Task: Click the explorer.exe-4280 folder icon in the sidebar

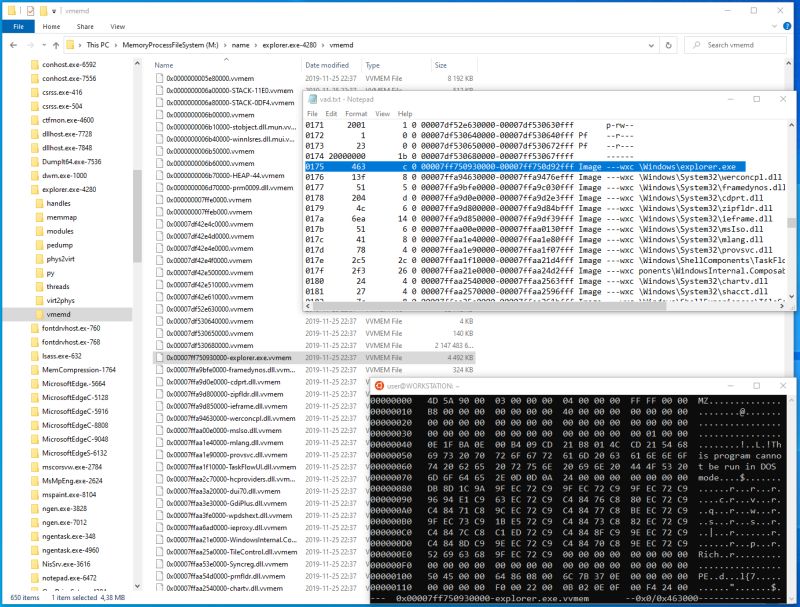Action: click(35, 188)
